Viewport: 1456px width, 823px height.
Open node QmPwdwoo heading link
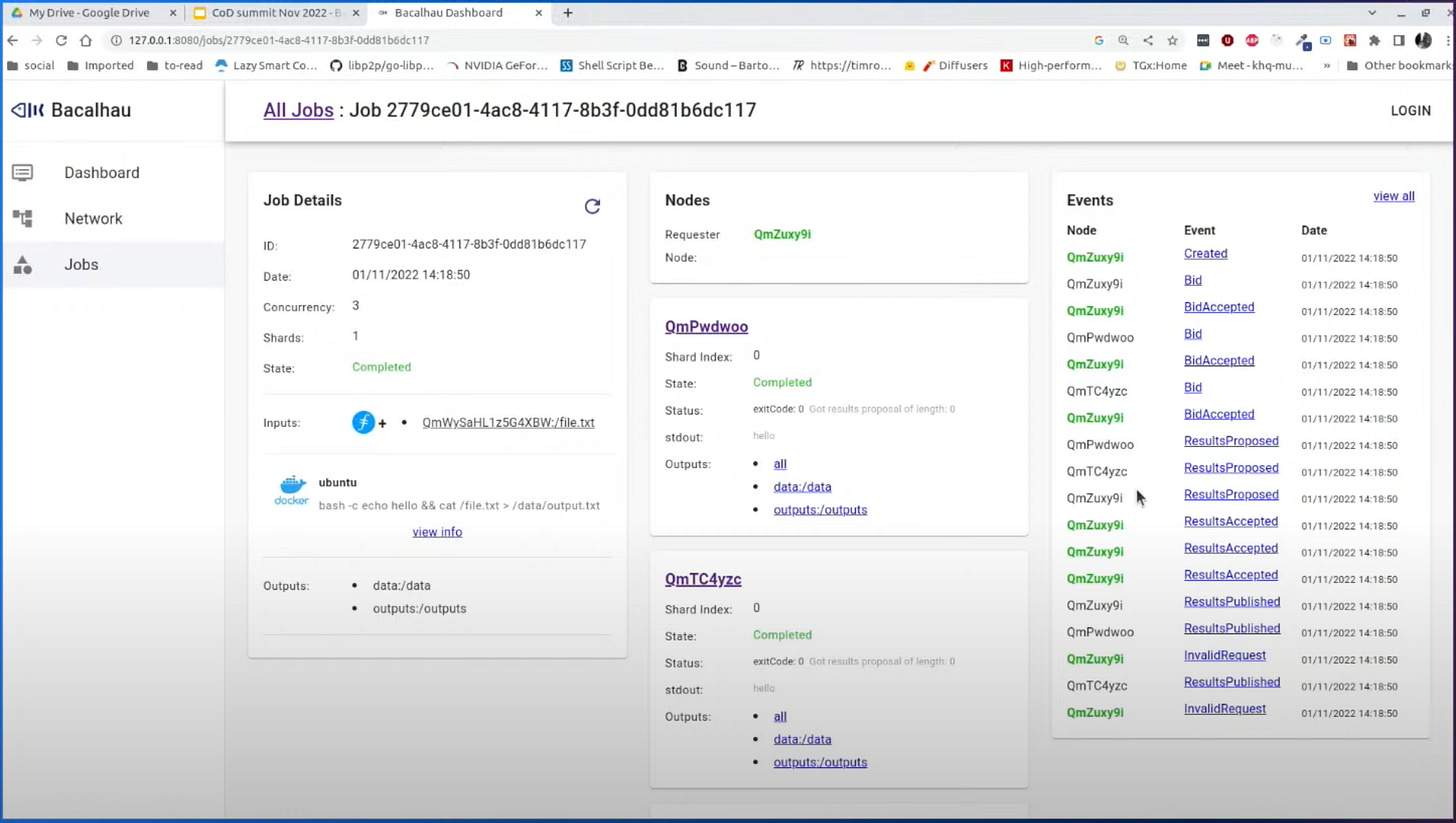click(x=706, y=326)
